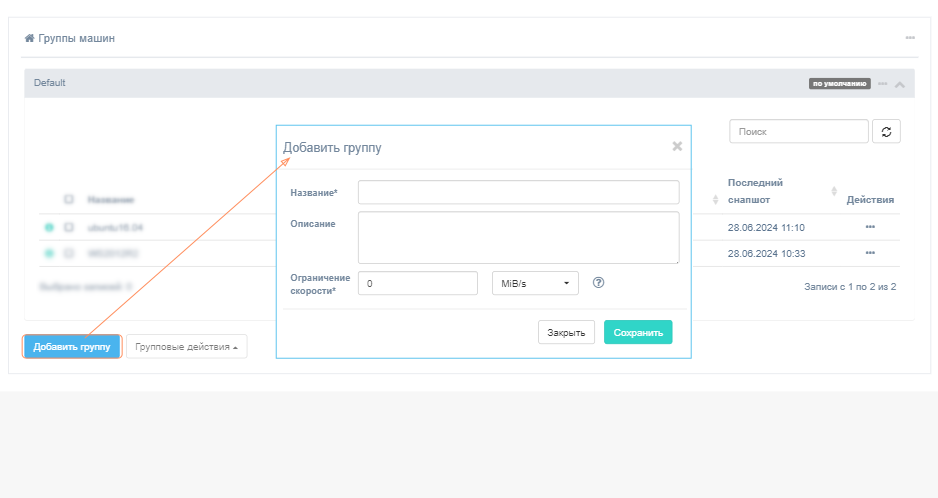Check the ubuntu16.04 row checkbox

(x=69, y=227)
